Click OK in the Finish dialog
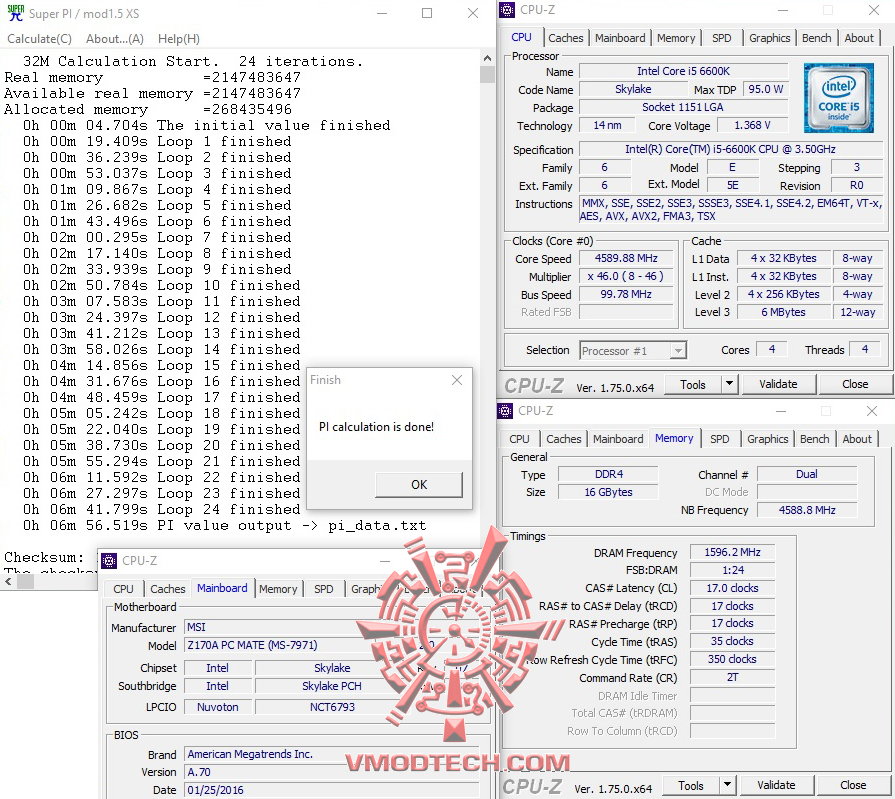The width and height of the screenshot is (895, 799). coord(419,485)
